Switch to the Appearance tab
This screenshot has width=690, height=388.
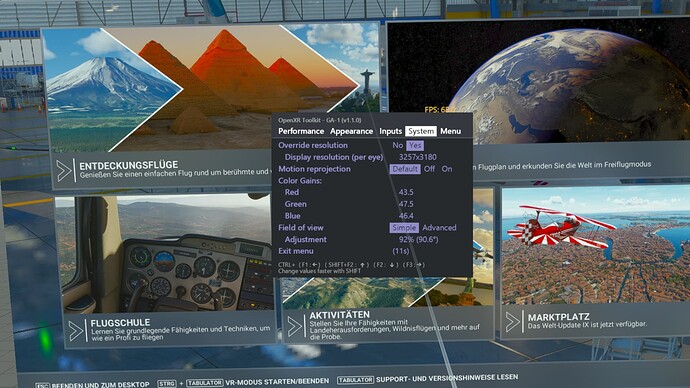coord(351,131)
